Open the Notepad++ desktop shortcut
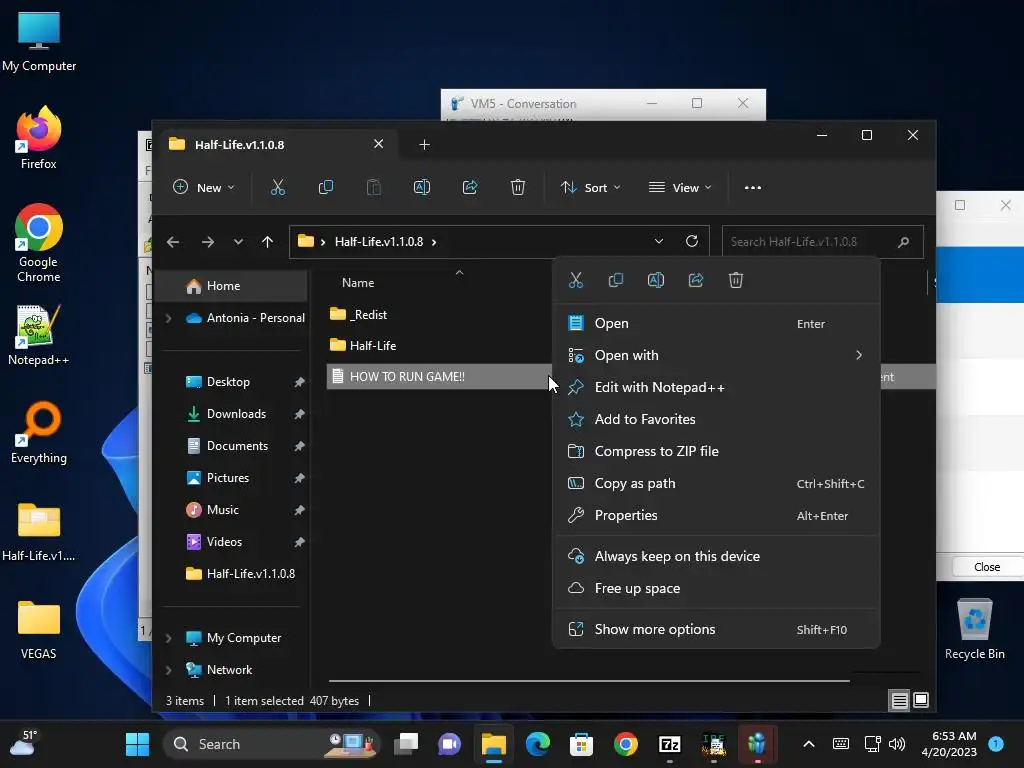This screenshot has height=768, width=1024. (x=39, y=334)
